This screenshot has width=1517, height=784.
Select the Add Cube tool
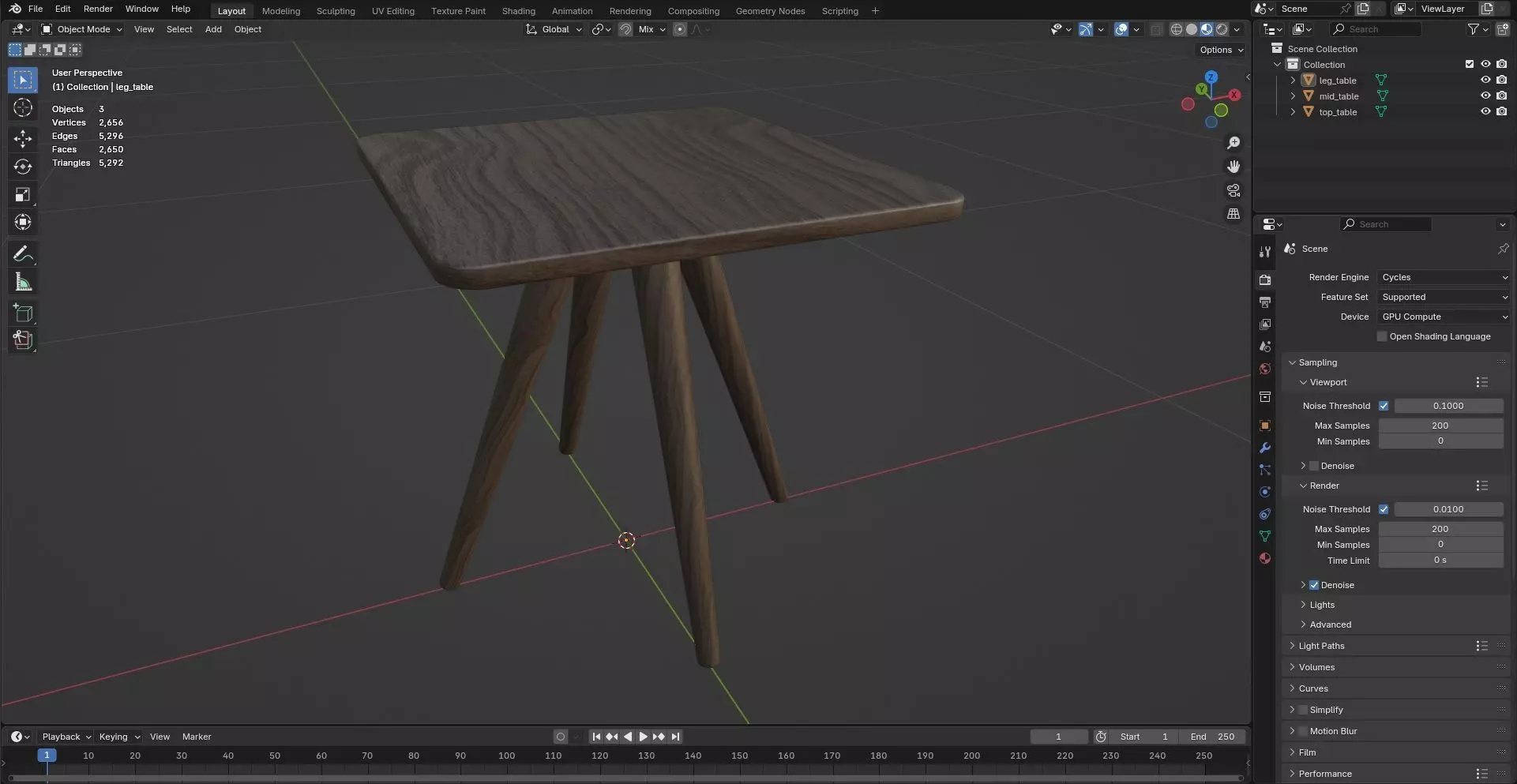coord(23,313)
